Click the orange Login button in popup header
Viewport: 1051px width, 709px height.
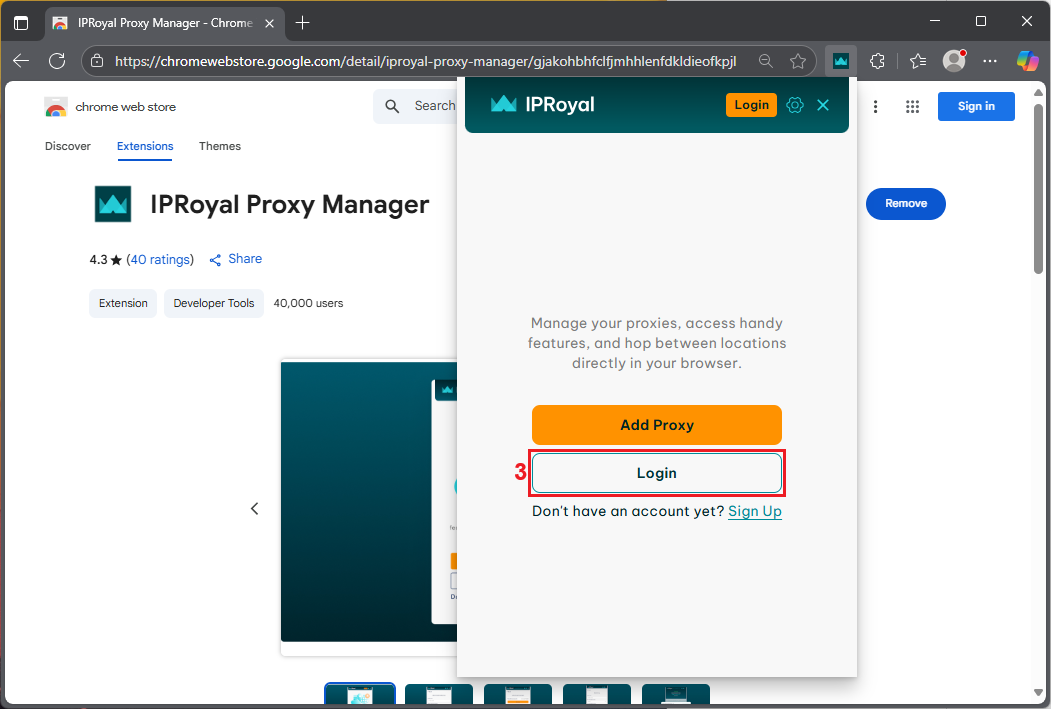751,105
